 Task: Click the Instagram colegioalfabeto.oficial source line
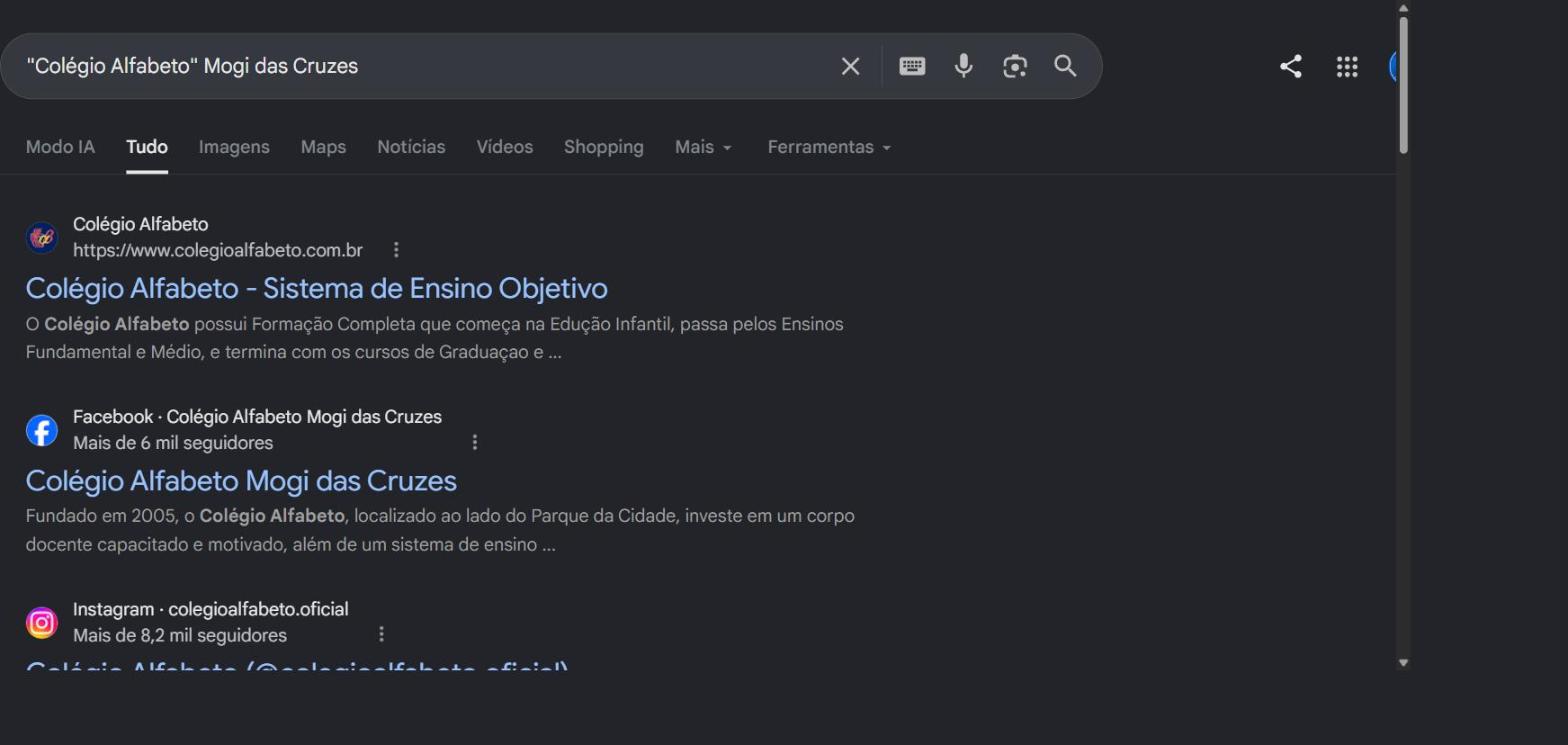(x=211, y=609)
